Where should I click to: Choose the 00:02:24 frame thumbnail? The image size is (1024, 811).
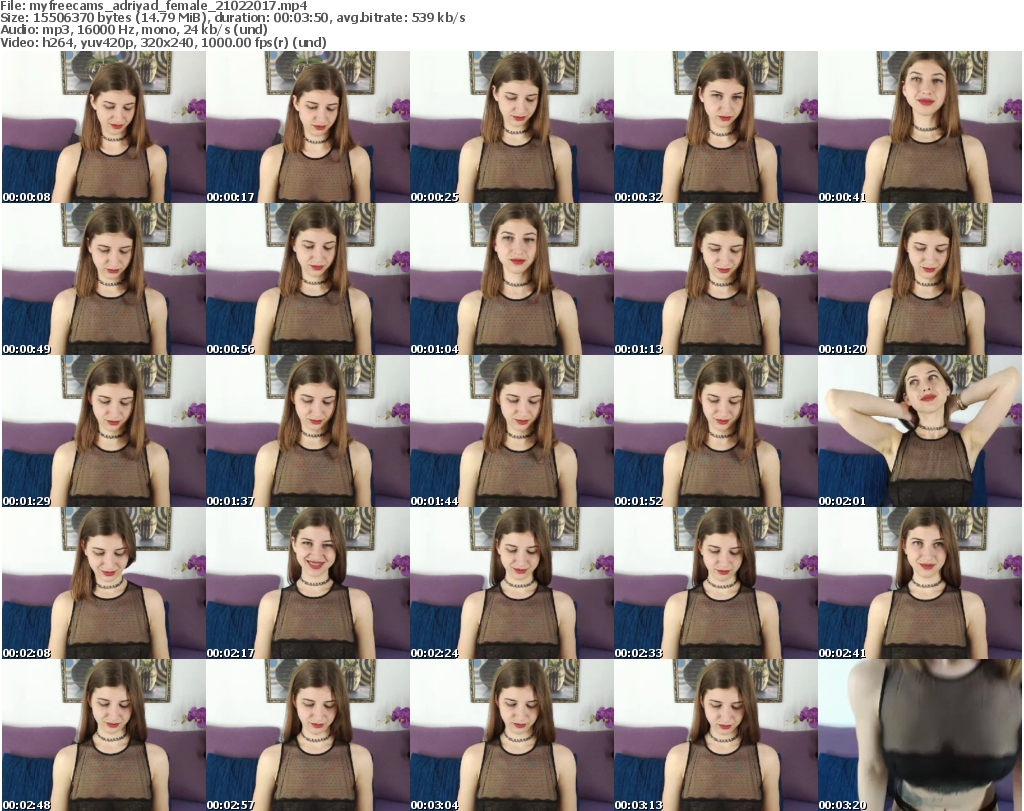[512, 584]
